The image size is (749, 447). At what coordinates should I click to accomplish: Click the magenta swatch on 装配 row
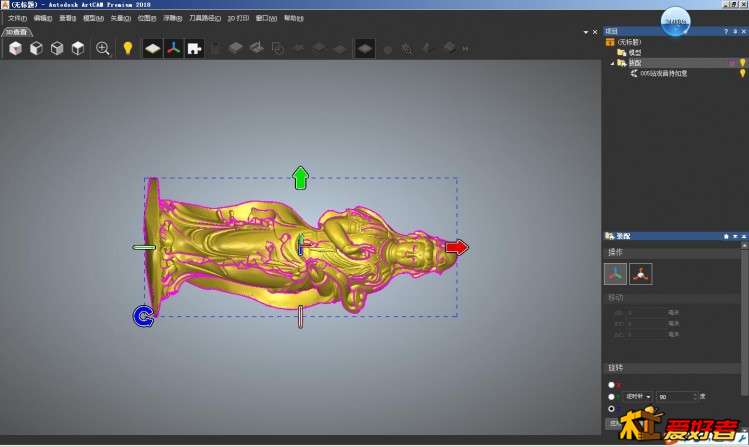click(x=732, y=63)
